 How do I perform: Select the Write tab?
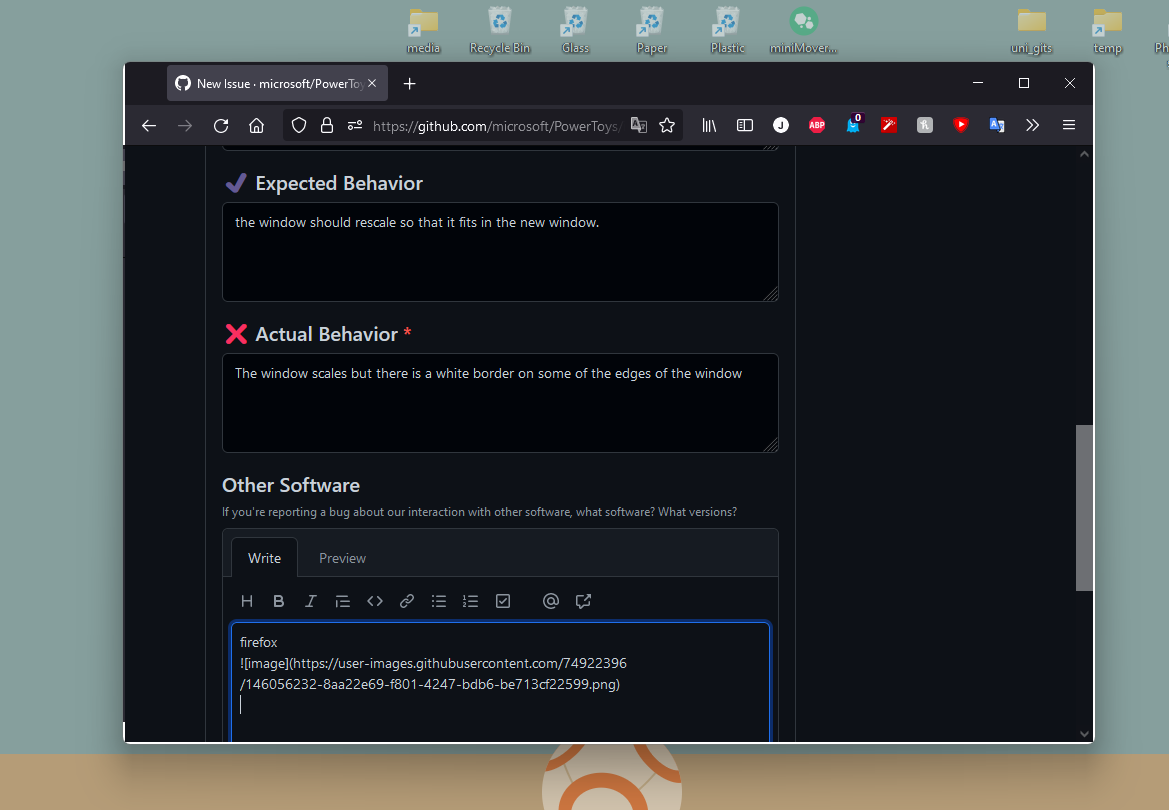264,558
